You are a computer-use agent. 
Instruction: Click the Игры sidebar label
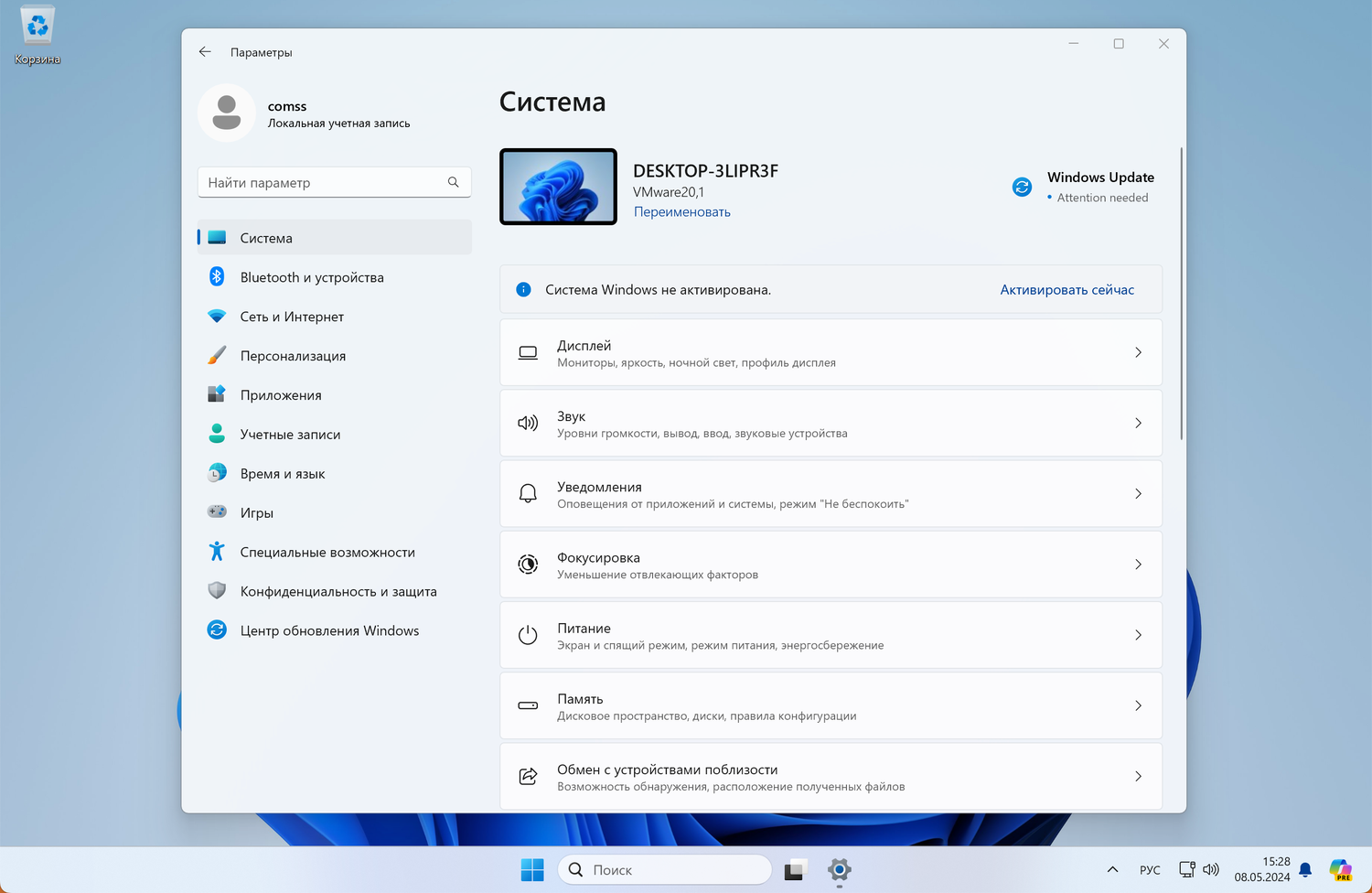tap(257, 513)
